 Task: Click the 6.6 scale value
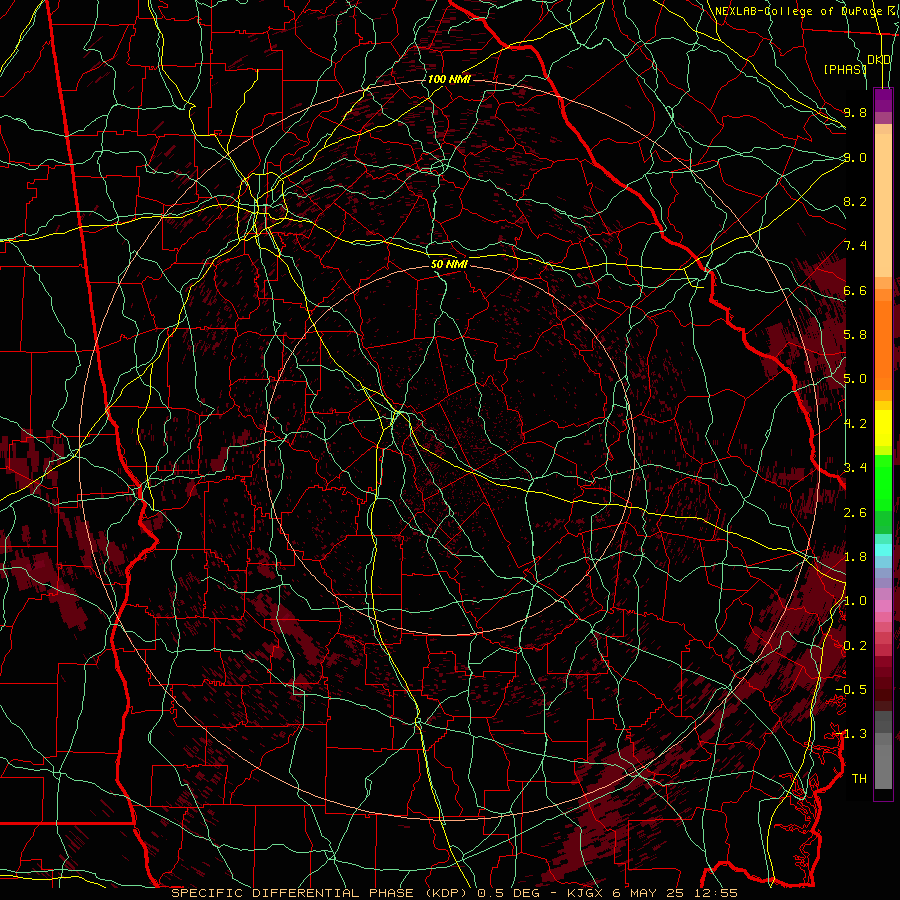pos(855,290)
